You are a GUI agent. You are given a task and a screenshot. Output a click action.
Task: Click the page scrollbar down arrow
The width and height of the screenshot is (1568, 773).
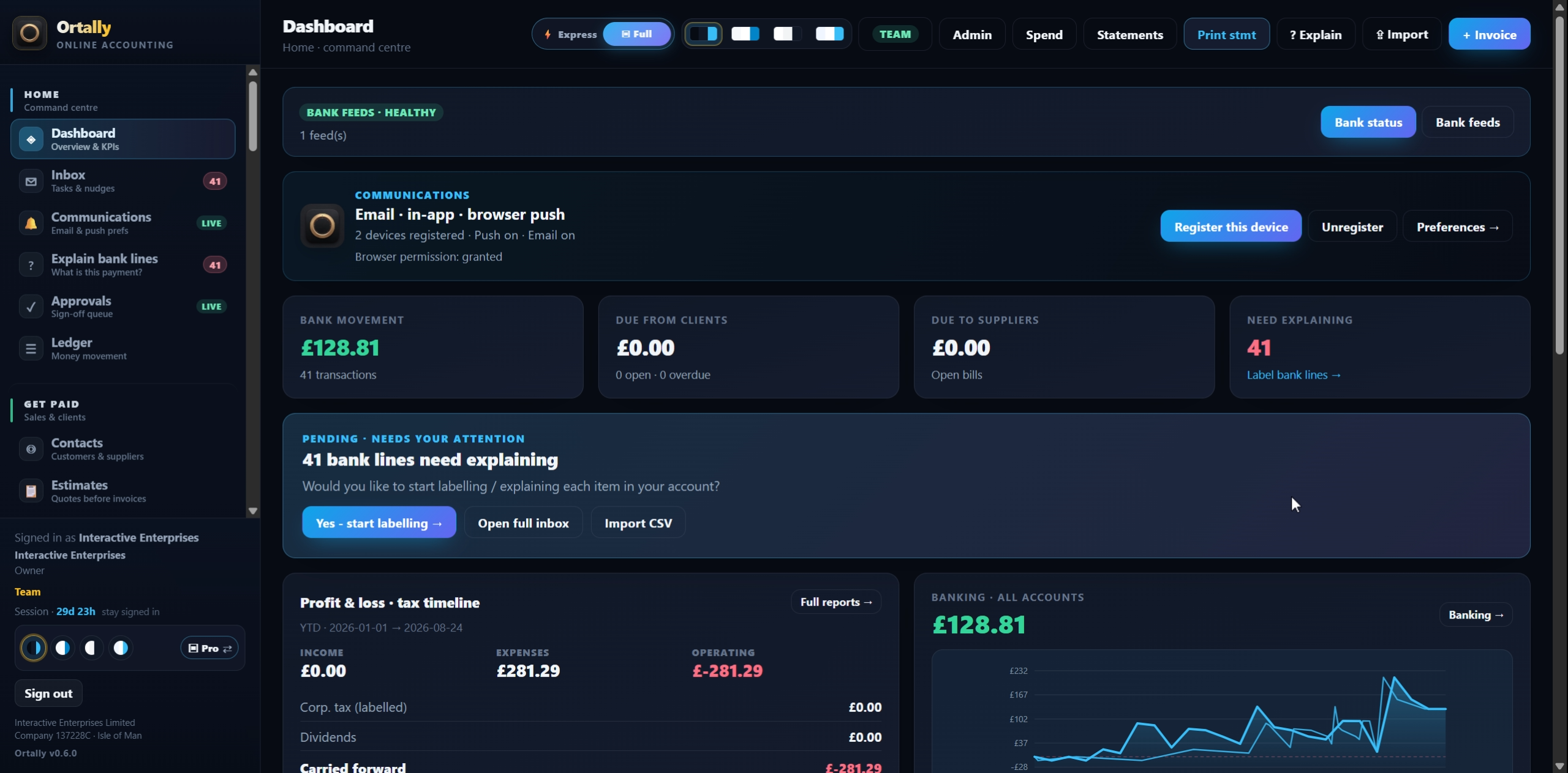pos(1559,766)
